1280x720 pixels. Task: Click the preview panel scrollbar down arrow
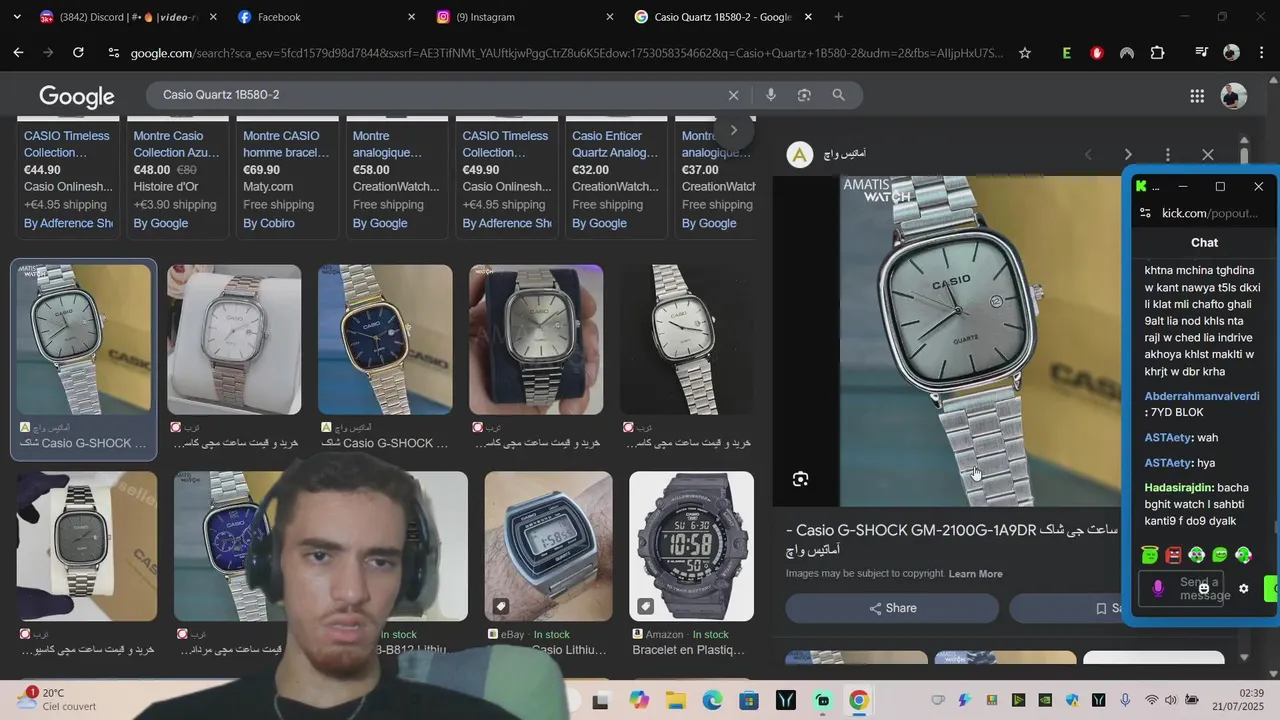pos(1245,657)
